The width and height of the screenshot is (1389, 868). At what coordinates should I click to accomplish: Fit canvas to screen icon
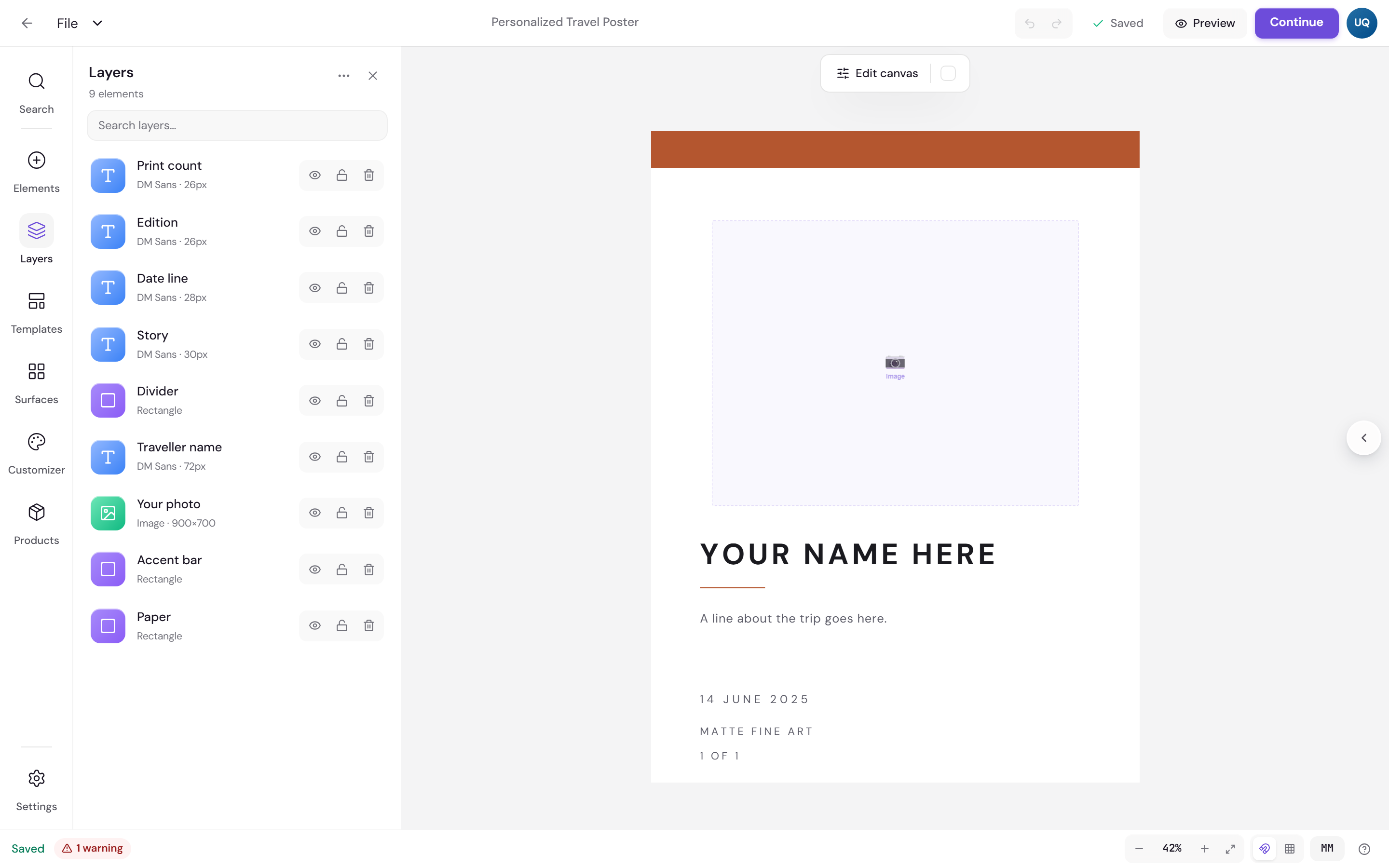pos(1230,849)
